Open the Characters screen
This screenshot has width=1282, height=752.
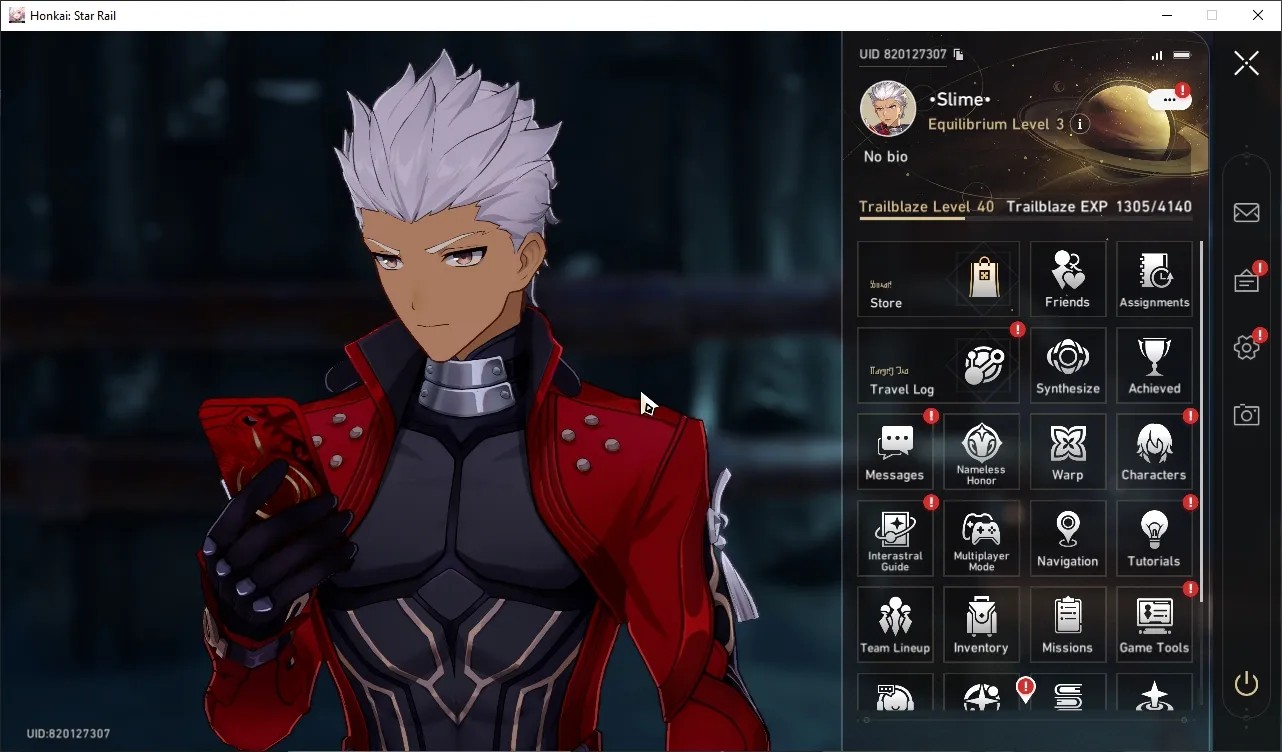[1154, 452]
